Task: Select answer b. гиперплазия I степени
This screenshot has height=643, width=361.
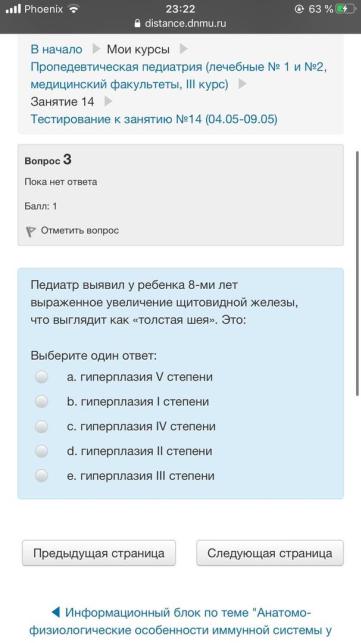Action: pos(41,401)
